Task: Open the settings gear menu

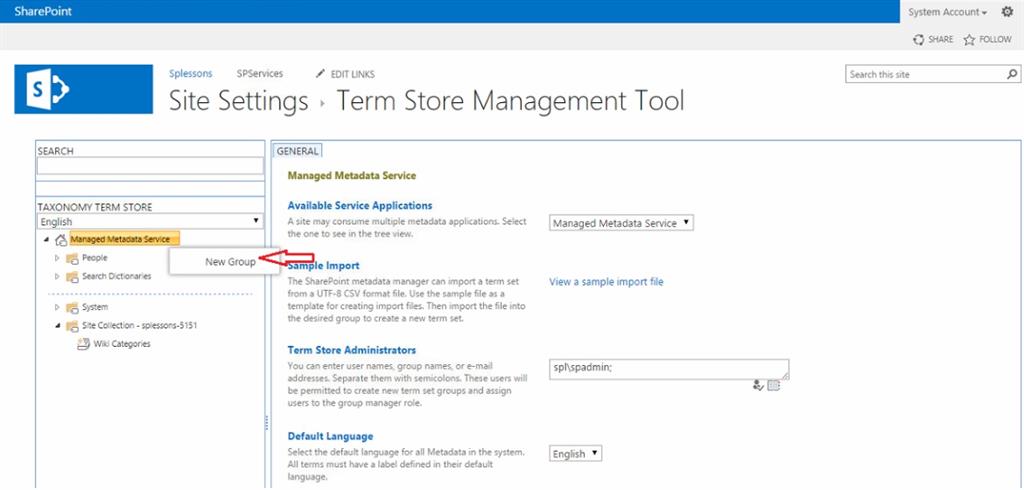Action: (1007, 12)
